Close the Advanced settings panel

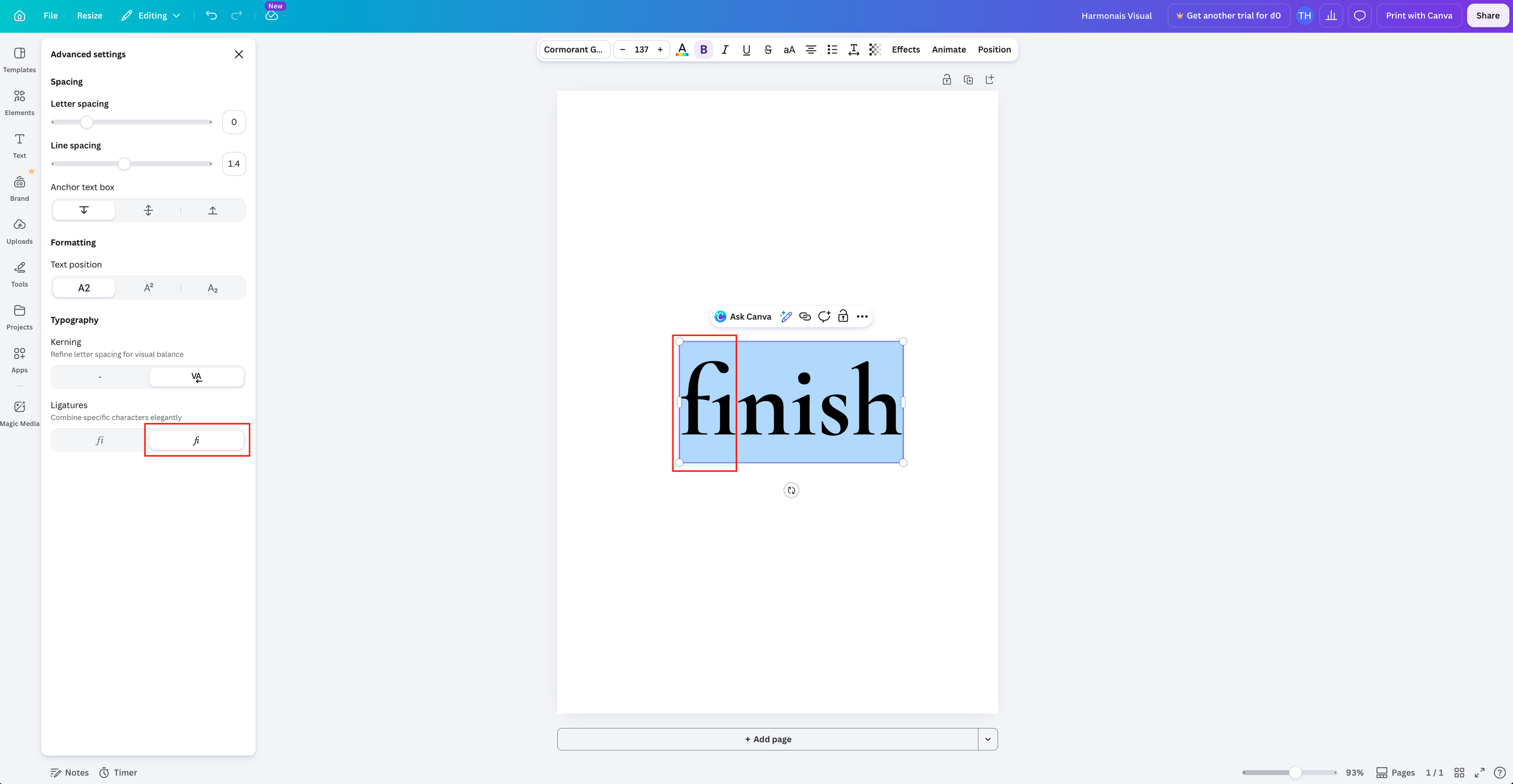click(x=239, y=54)
